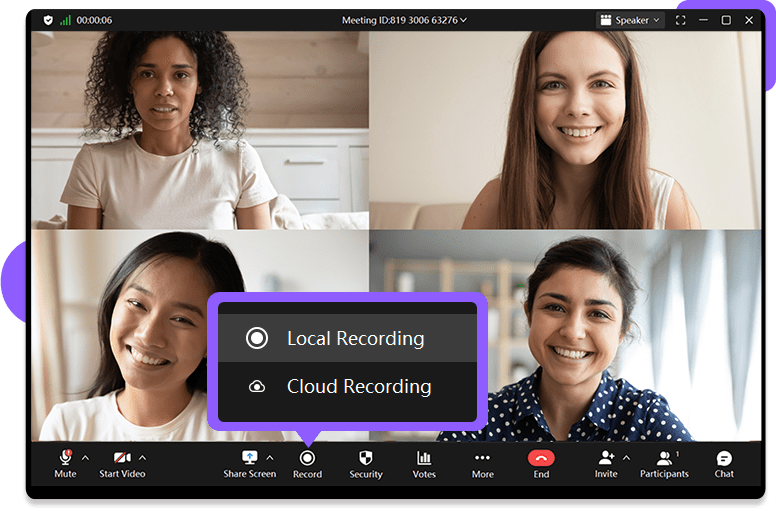Click the 00:00:06 meeting timer
Viewport: 776px width, 511px height.
[x=94, y=20]
